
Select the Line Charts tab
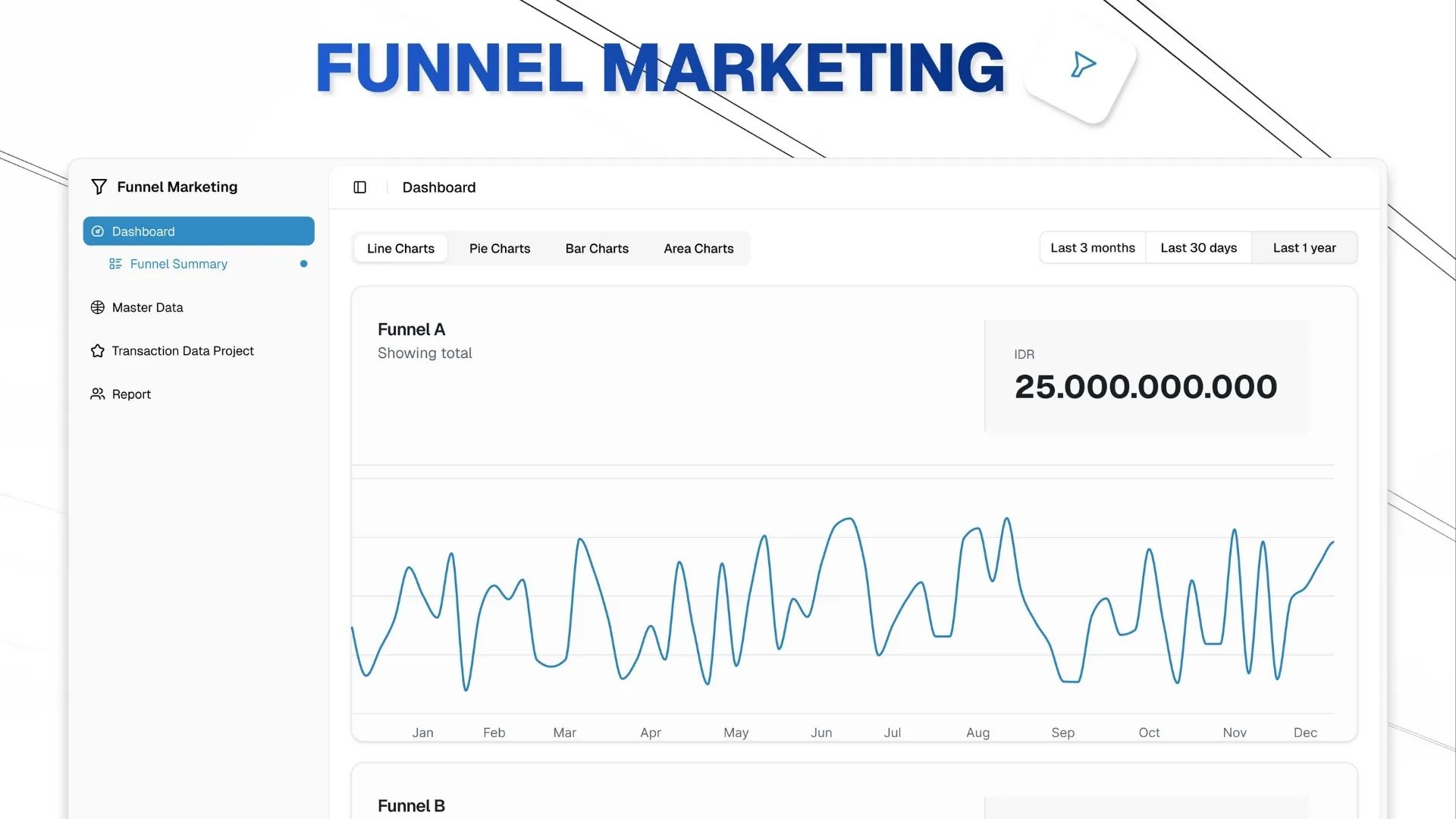[x=400, y=249]
